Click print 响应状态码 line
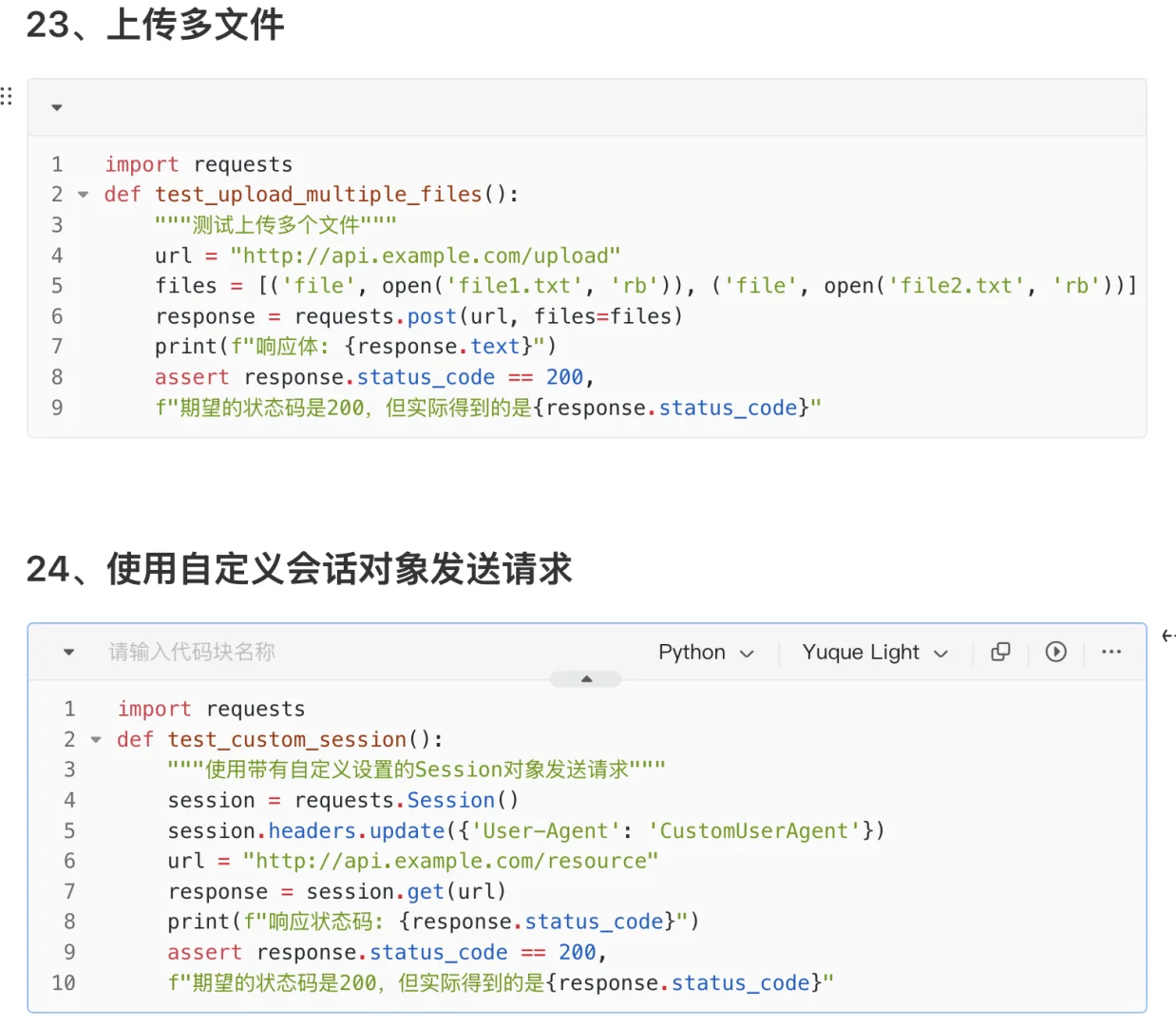The width and height of the screenshot is (1176, 1026). 433,922
